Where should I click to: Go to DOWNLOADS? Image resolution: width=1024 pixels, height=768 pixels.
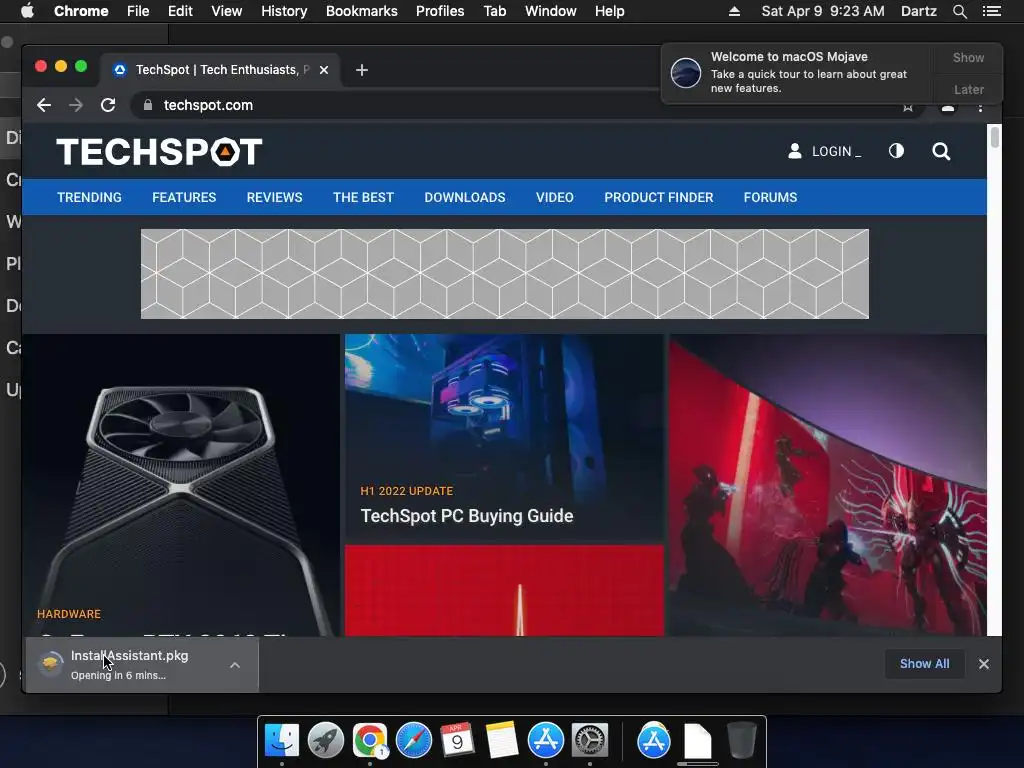coord(465,197)
